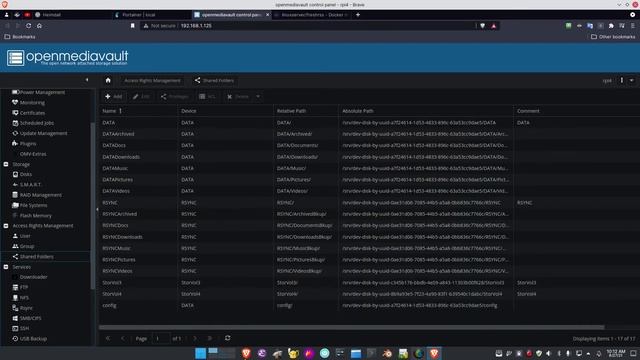Click the Edit toolbar button
This screenshot has height=360, width=640.
141,97
